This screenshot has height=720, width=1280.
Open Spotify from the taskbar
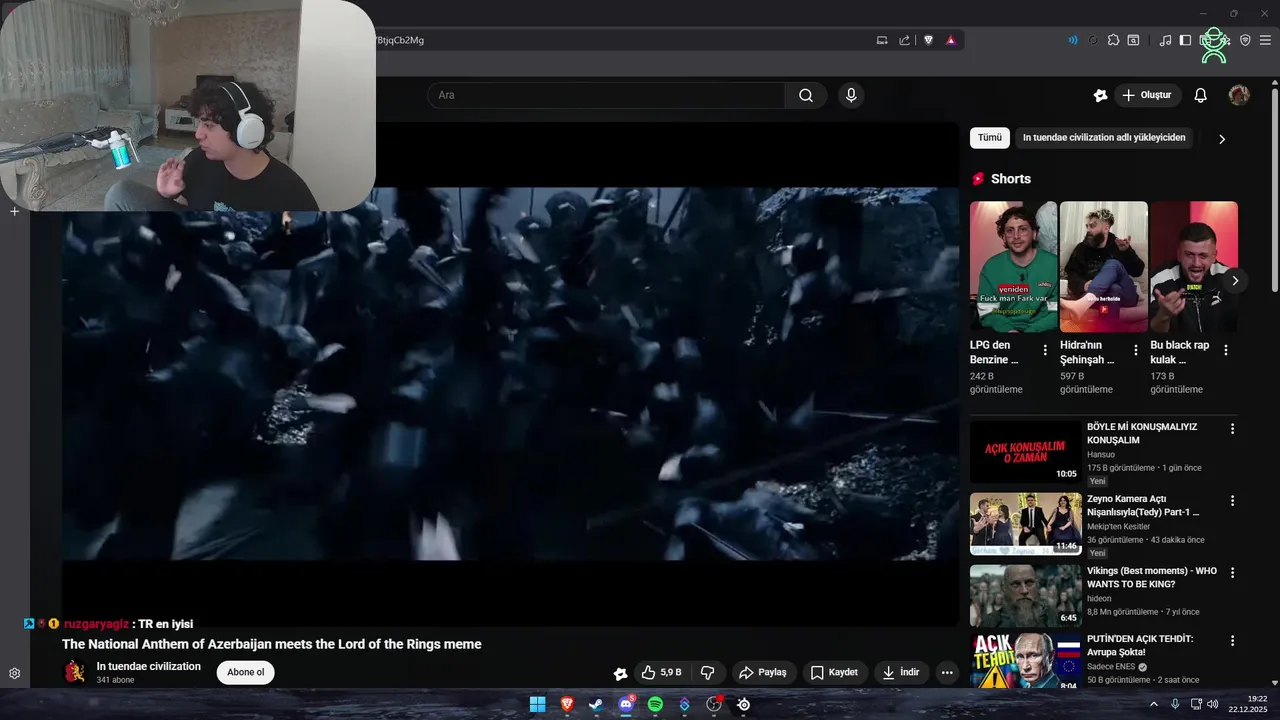655,704
